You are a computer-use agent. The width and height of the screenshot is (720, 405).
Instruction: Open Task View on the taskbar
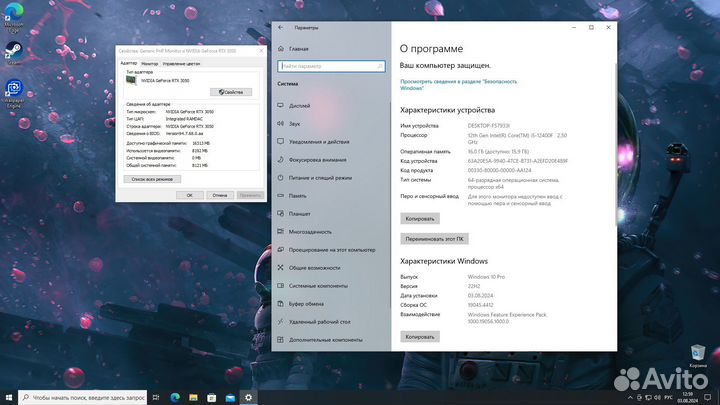(x=156, y=397)
